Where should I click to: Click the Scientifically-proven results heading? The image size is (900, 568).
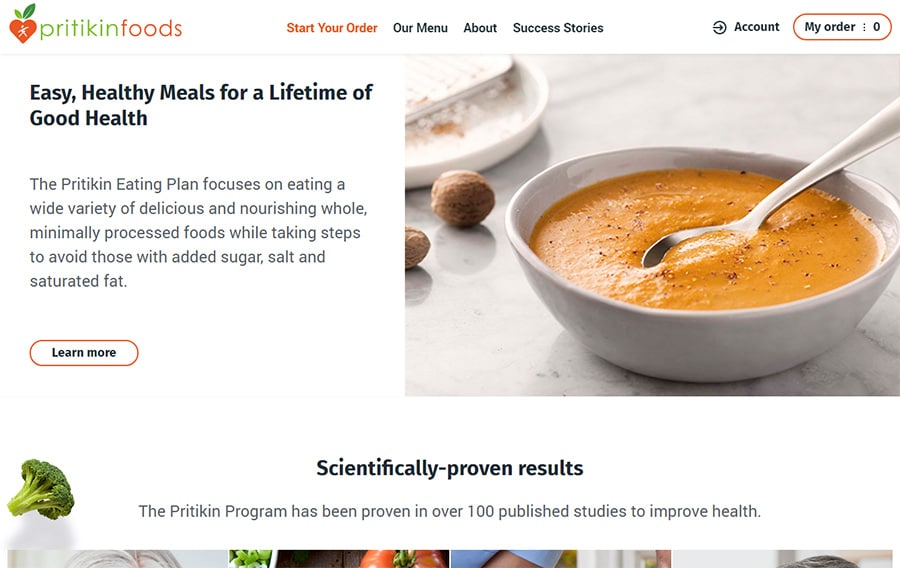pos(450,468)
